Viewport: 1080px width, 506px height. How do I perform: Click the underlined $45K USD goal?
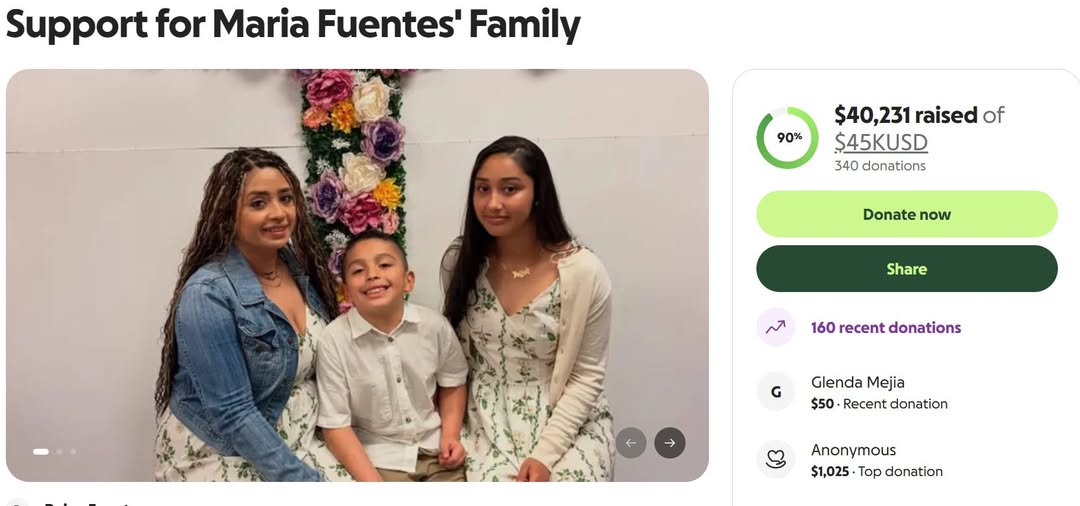[x=881, y=142]
